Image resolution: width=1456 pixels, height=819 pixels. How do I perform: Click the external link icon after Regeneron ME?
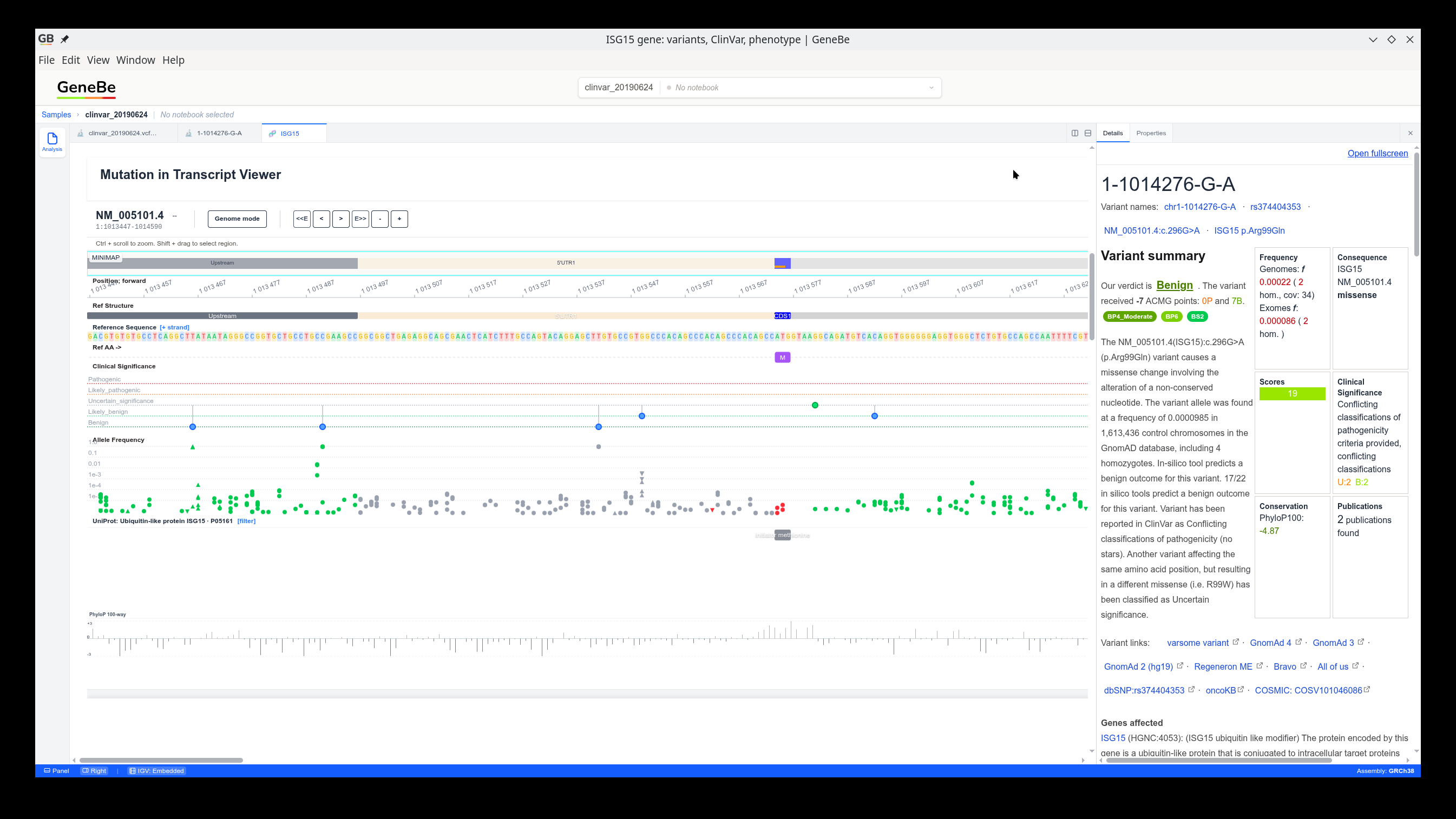pos(1260,665)
